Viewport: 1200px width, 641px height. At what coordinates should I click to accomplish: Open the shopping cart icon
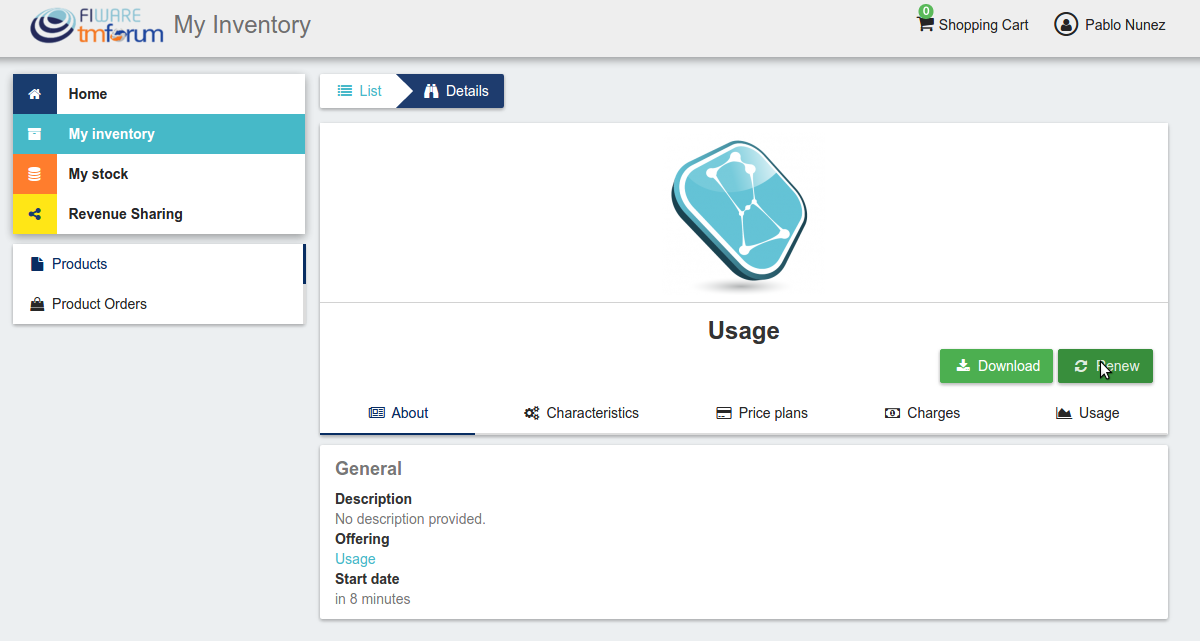coord(925,24)
